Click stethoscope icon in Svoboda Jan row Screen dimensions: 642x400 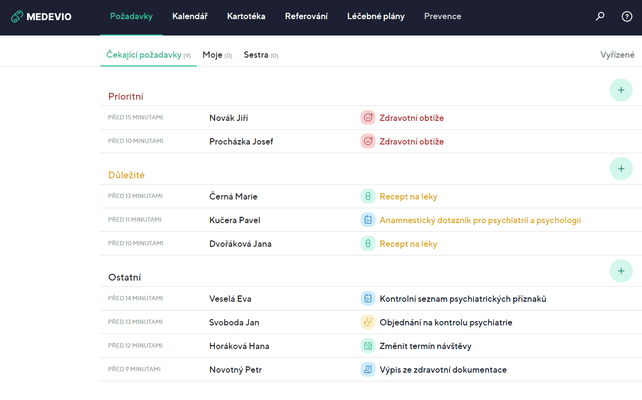(367, 322)
